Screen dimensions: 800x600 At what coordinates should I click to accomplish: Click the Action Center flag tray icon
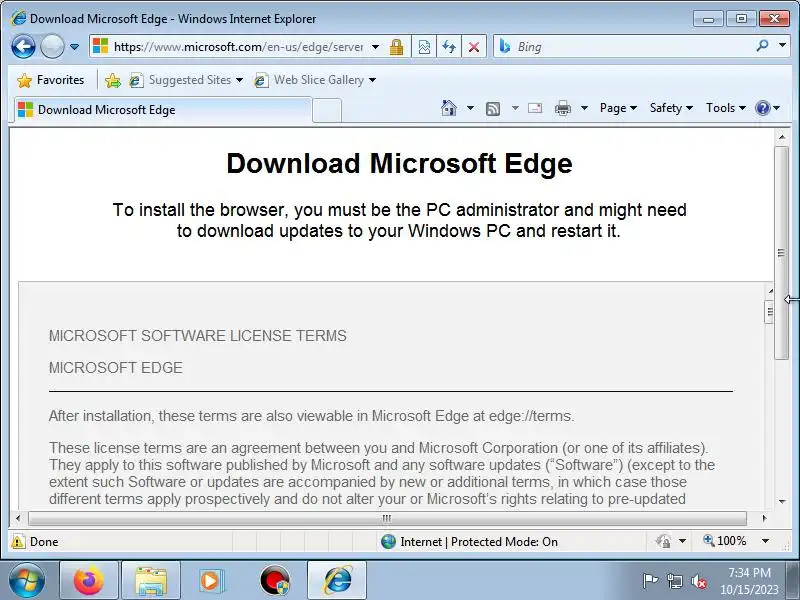pyautogui.click(x=651, y=581)
